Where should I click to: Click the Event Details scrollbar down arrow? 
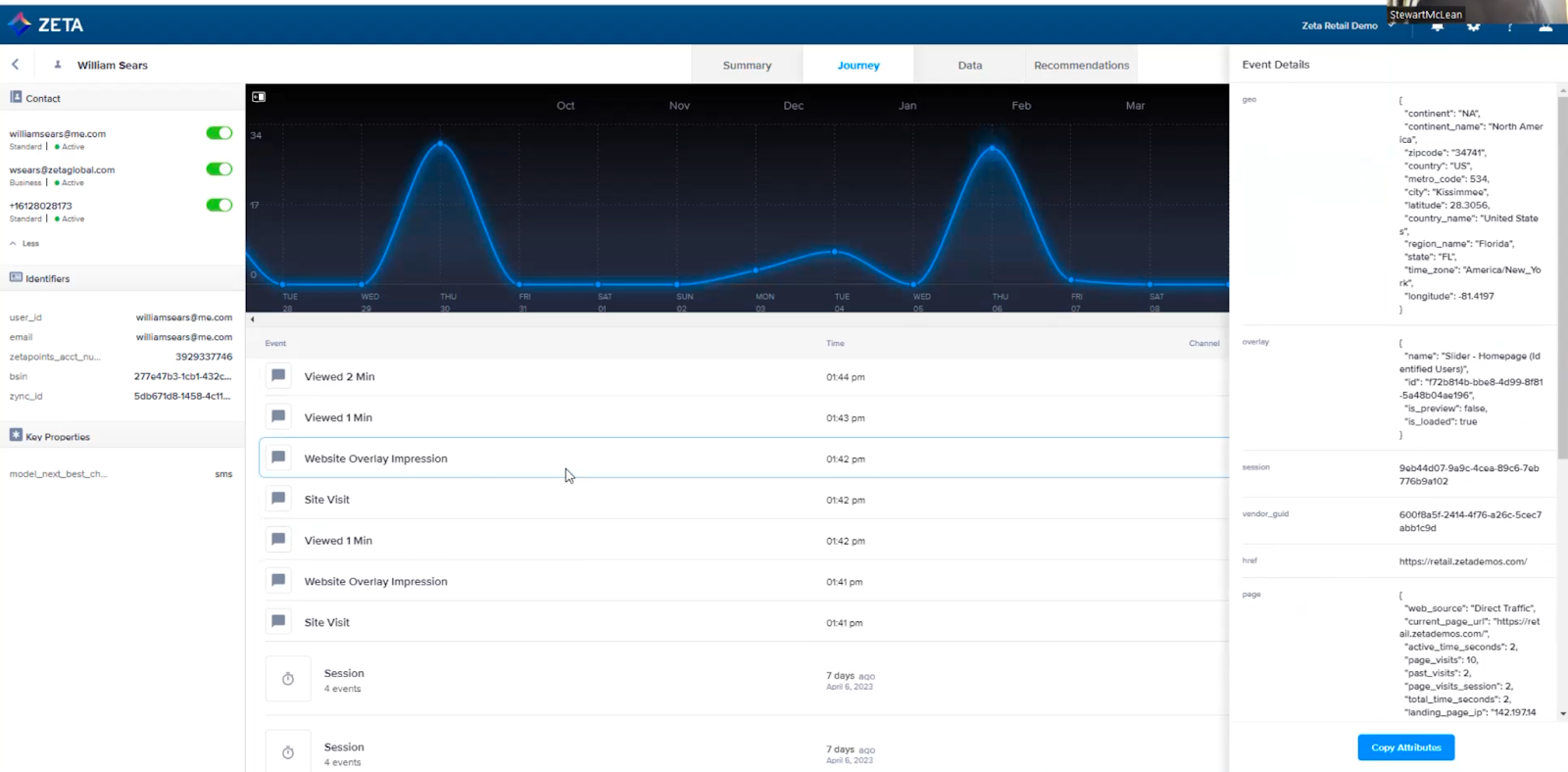coord(1562,714)
